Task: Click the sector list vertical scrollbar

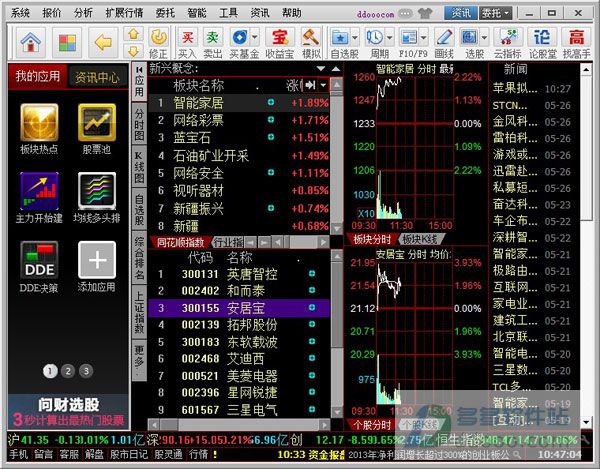Action: 336,156
